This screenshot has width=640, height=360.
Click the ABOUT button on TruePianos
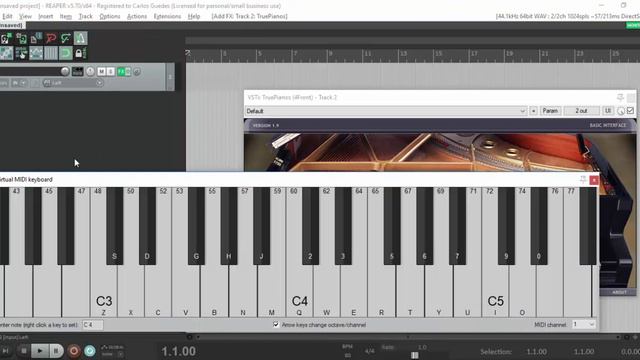tap(619, 292)
